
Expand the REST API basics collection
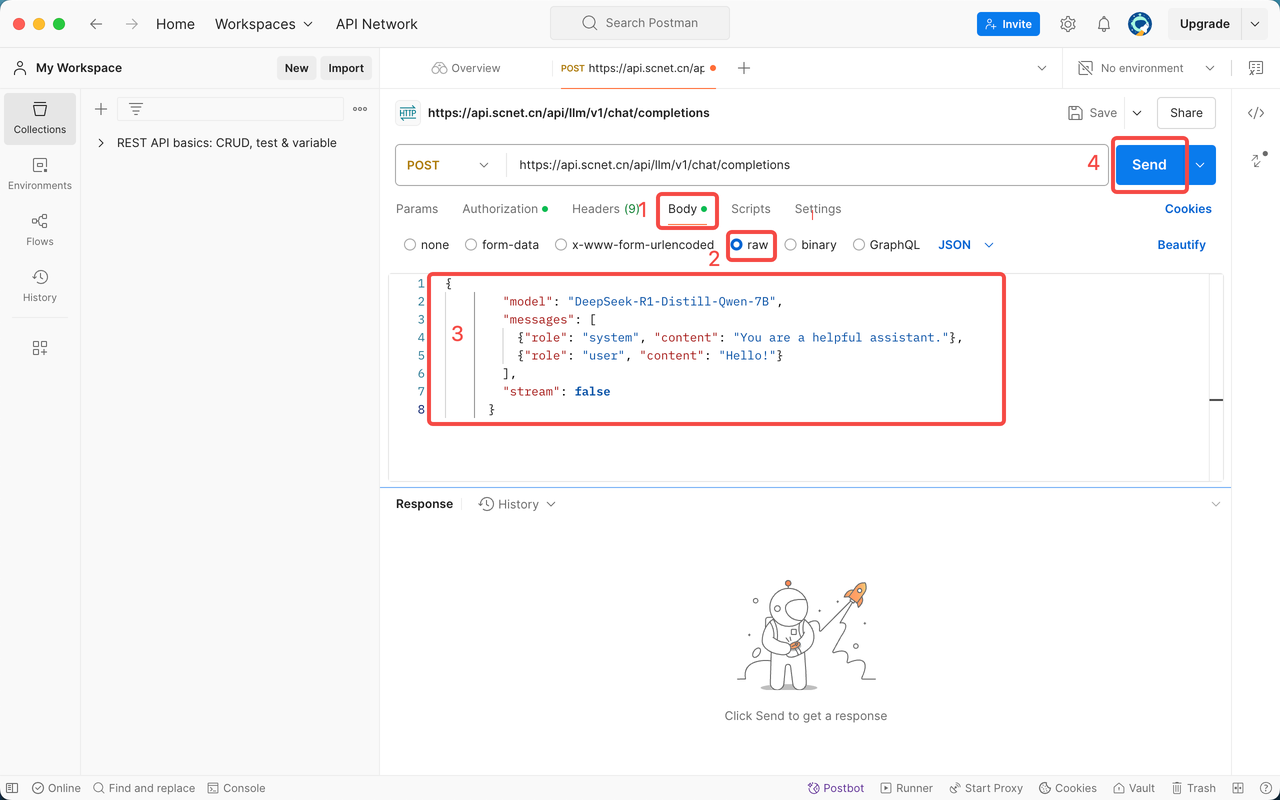101,143
